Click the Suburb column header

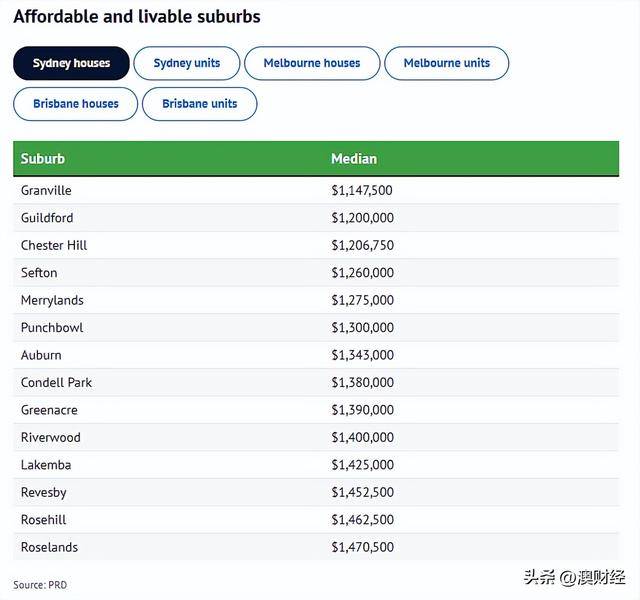[x=43, y=159]
